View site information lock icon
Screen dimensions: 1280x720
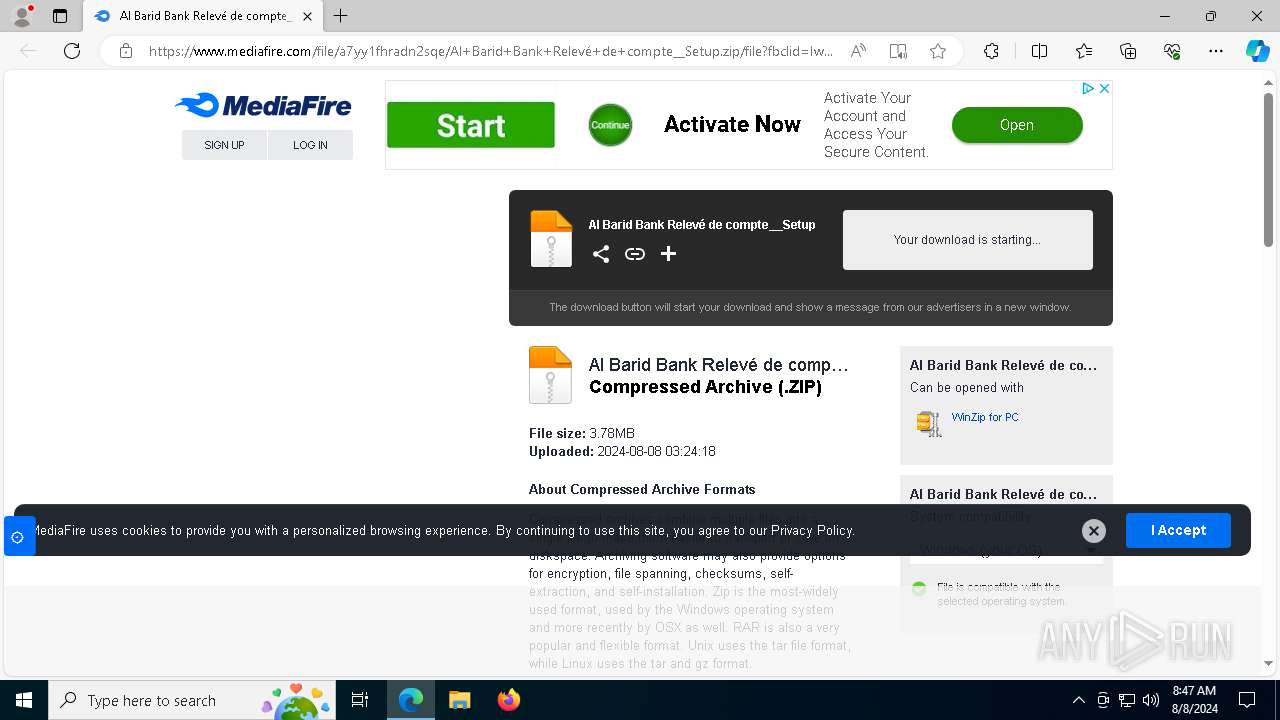126,51
